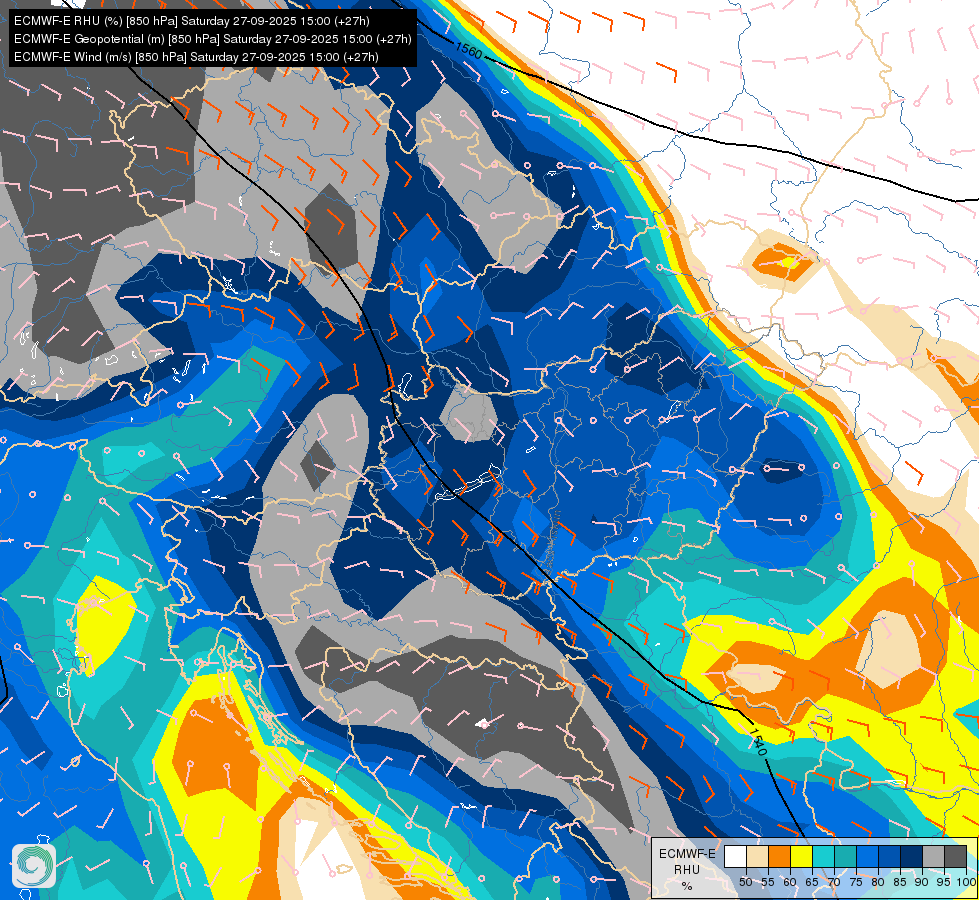The width and height of the screenshot is (979, 900).
Task: Click the cyan 65–70% legend swatch
Action: coord(824,856)
